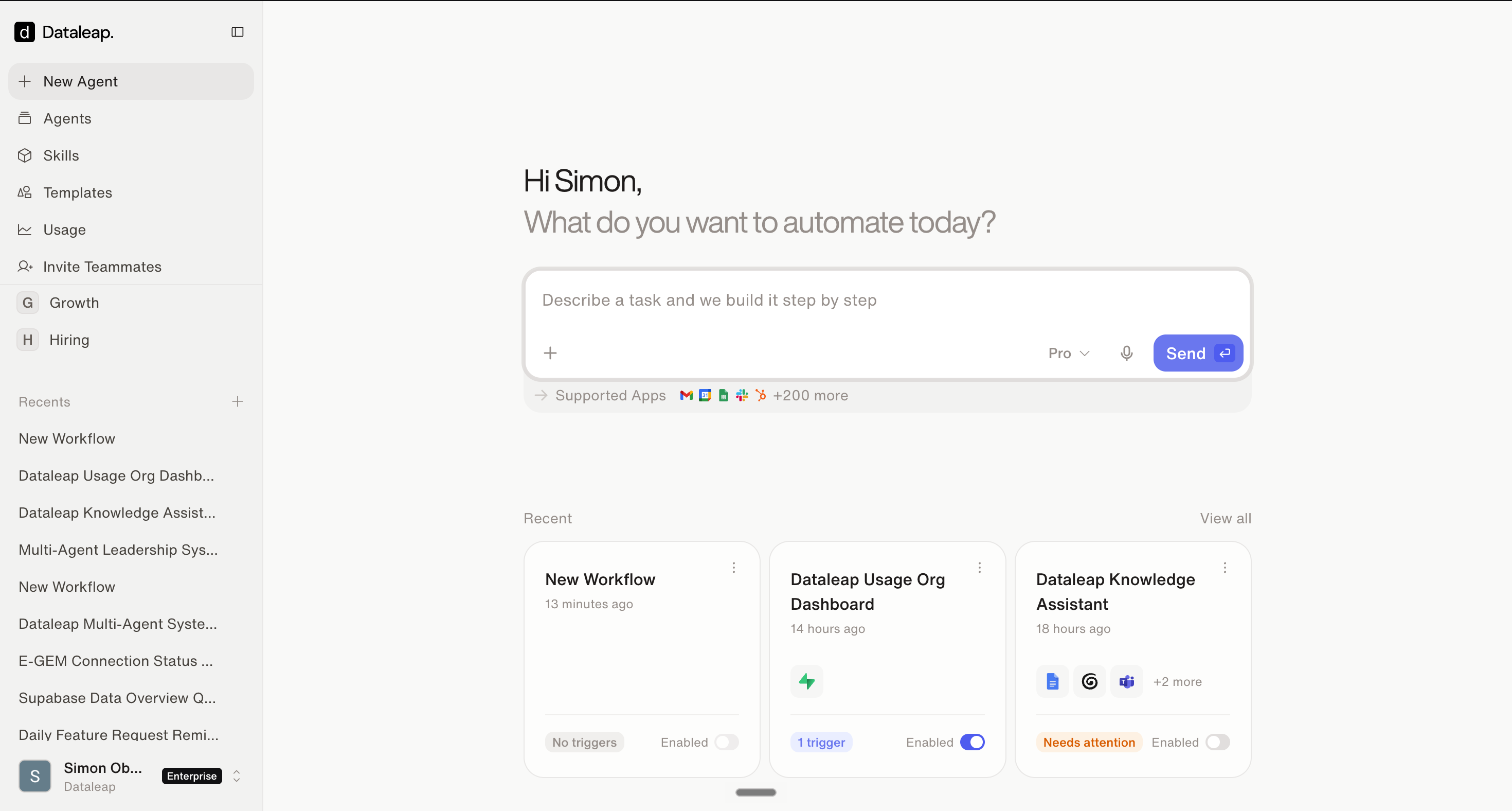Click the Templates shapes icon
1512x811 pixels.
point(25,192)
